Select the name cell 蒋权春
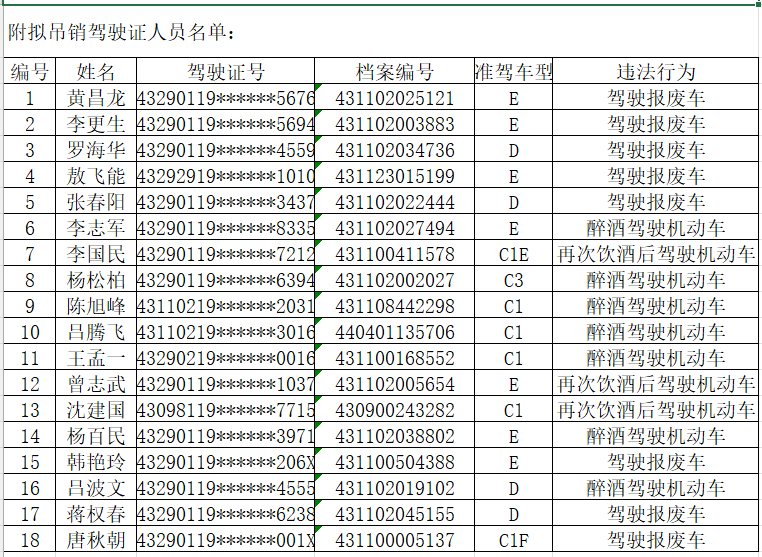Screen dimensions: 762x557 pos(96,514)
